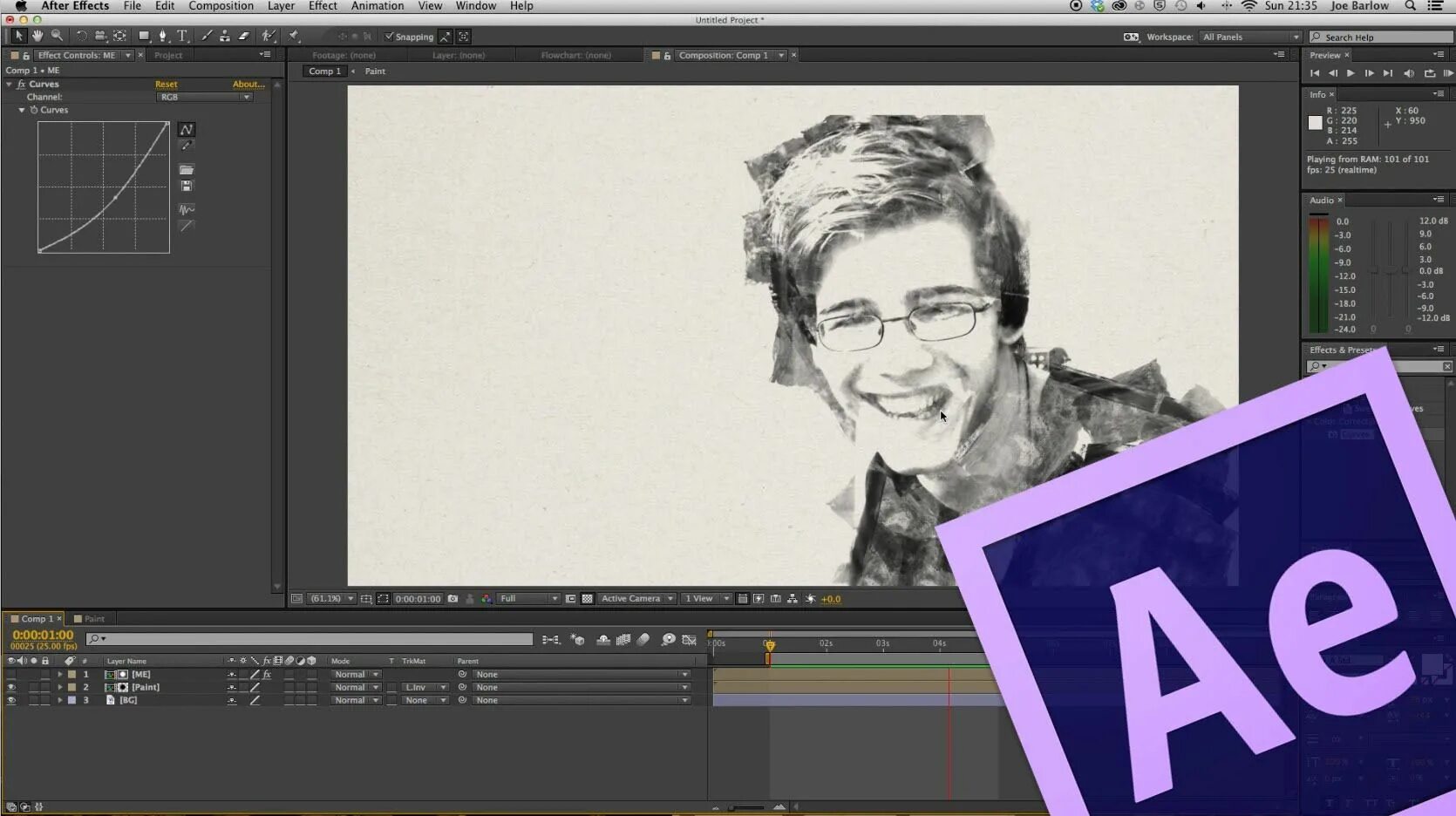The height and width of the screenshot is (816, 1456).
Task: Click the Info panel color swatch
Action: tap(1316, 123)
